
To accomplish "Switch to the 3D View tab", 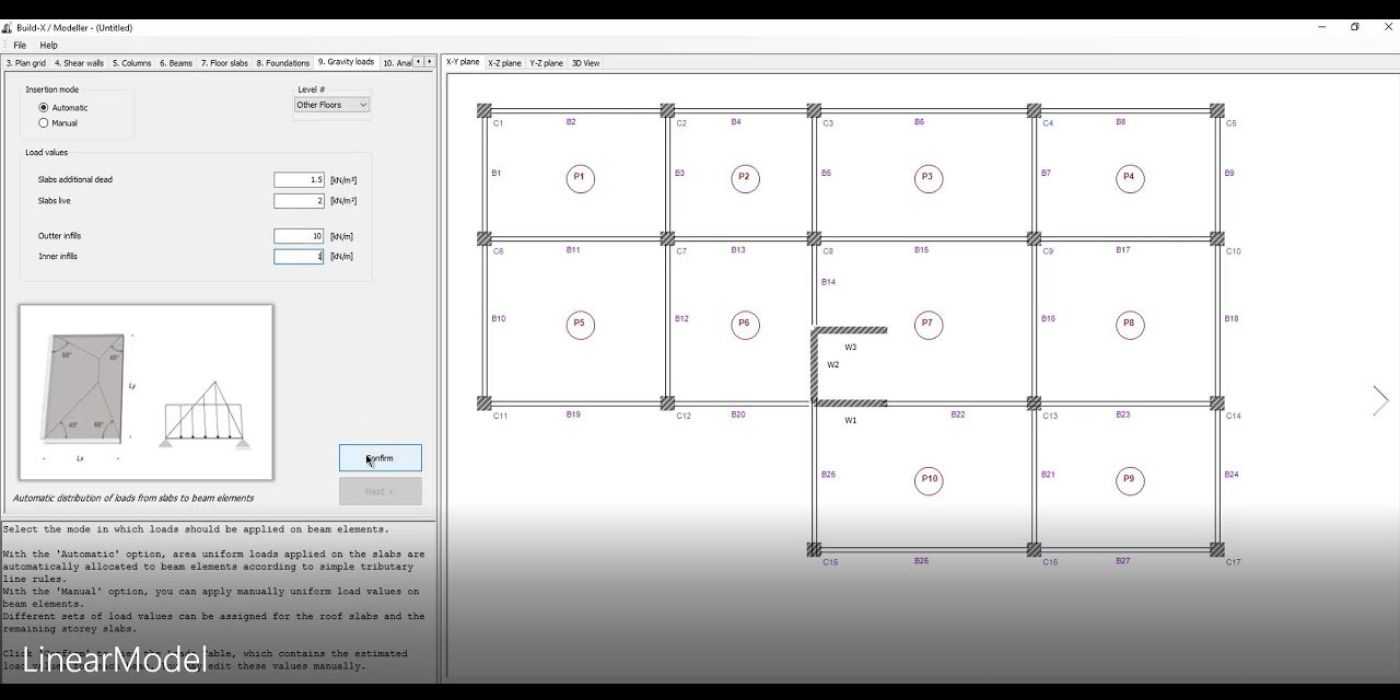I will (x=586, y=63).
